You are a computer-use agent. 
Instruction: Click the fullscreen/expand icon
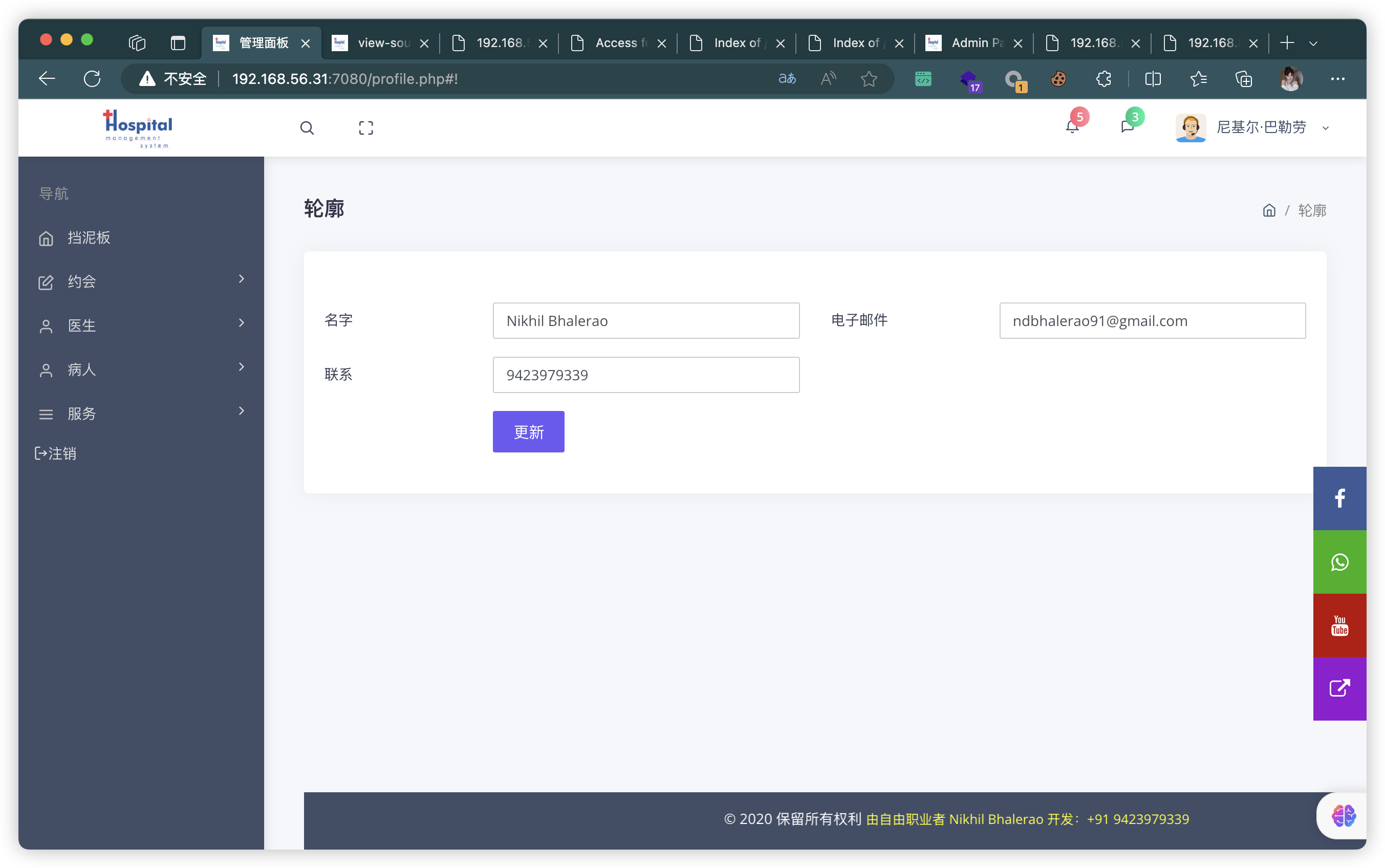366,127
